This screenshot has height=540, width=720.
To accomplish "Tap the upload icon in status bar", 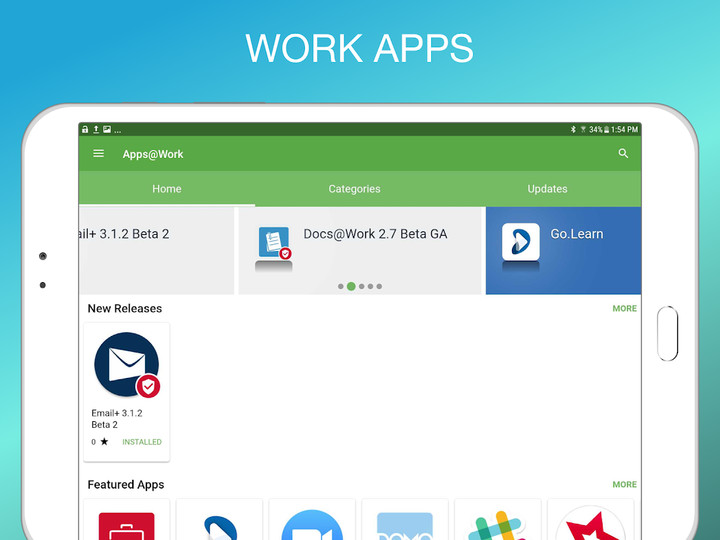I will click(x=96, y=129).
